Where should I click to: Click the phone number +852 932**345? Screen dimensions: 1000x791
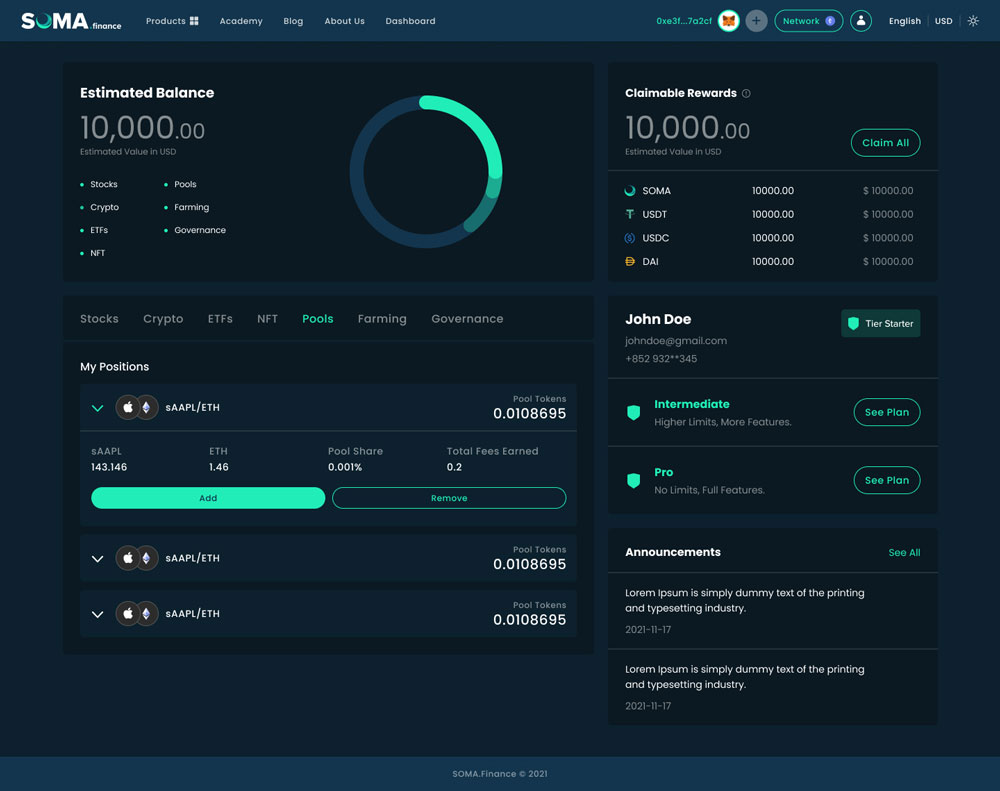pyautogui.click(x=661, y=359)
